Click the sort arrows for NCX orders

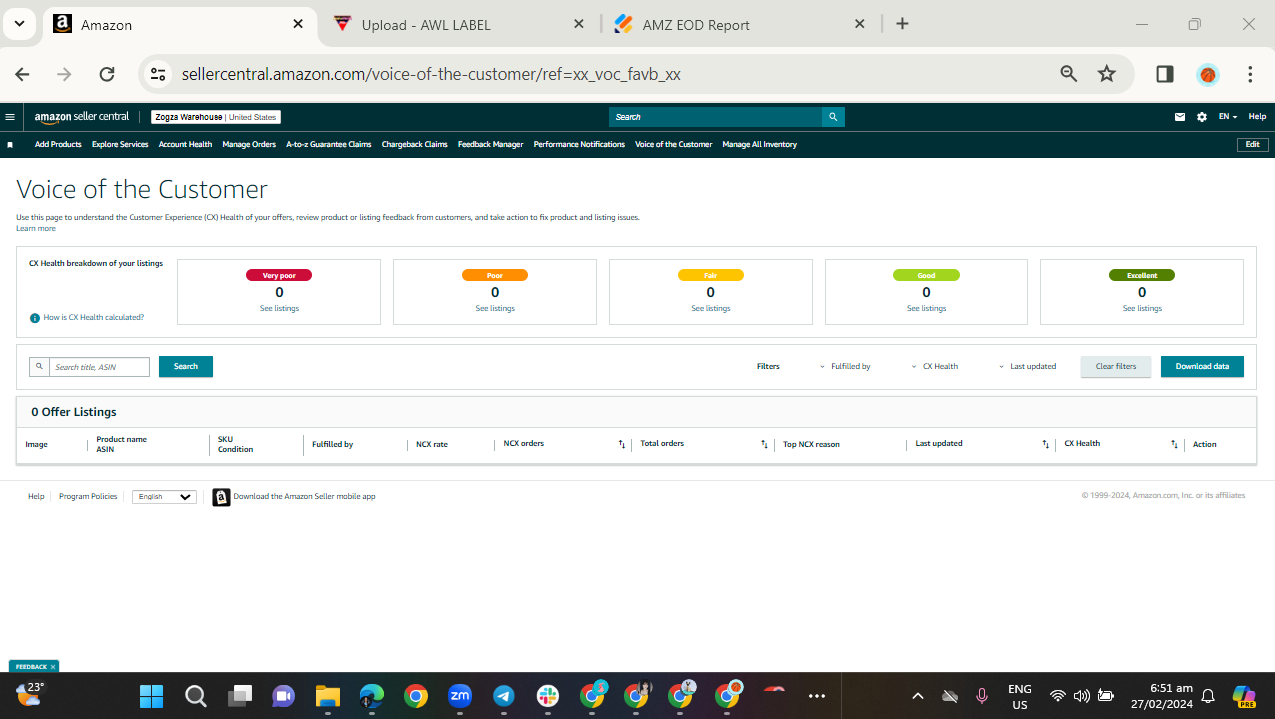(x=621, y=444)
